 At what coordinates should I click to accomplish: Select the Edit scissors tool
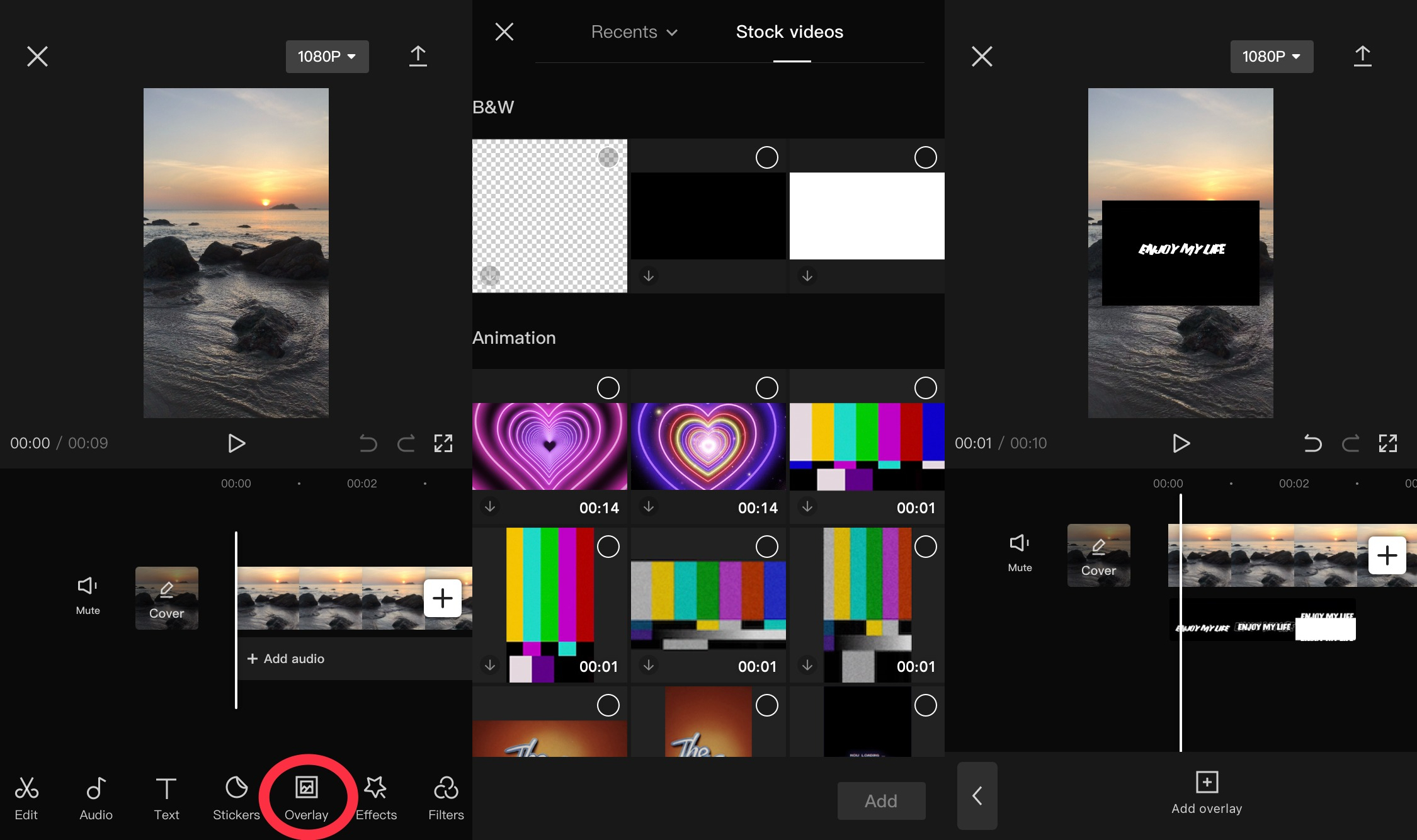pos(26,798)
